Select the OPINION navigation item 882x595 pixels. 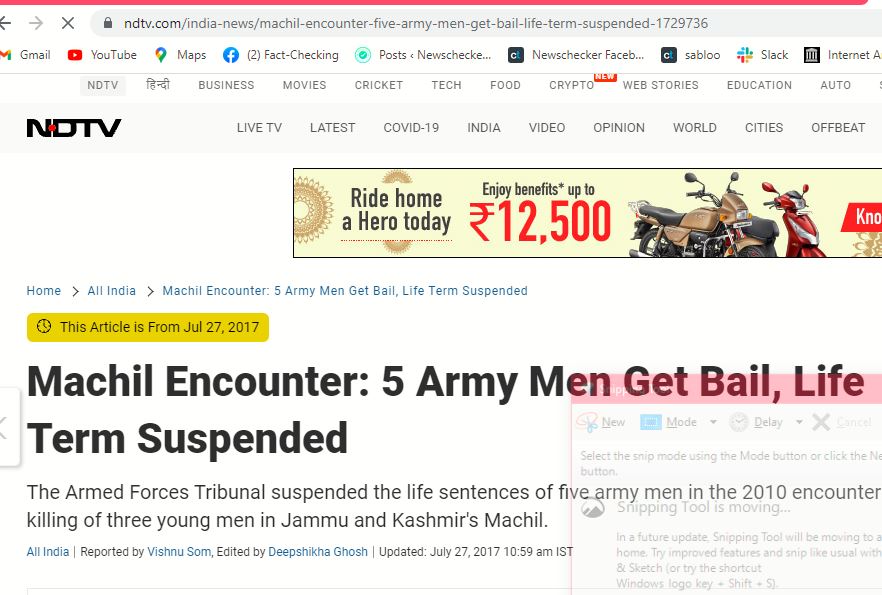coord(619,128)
